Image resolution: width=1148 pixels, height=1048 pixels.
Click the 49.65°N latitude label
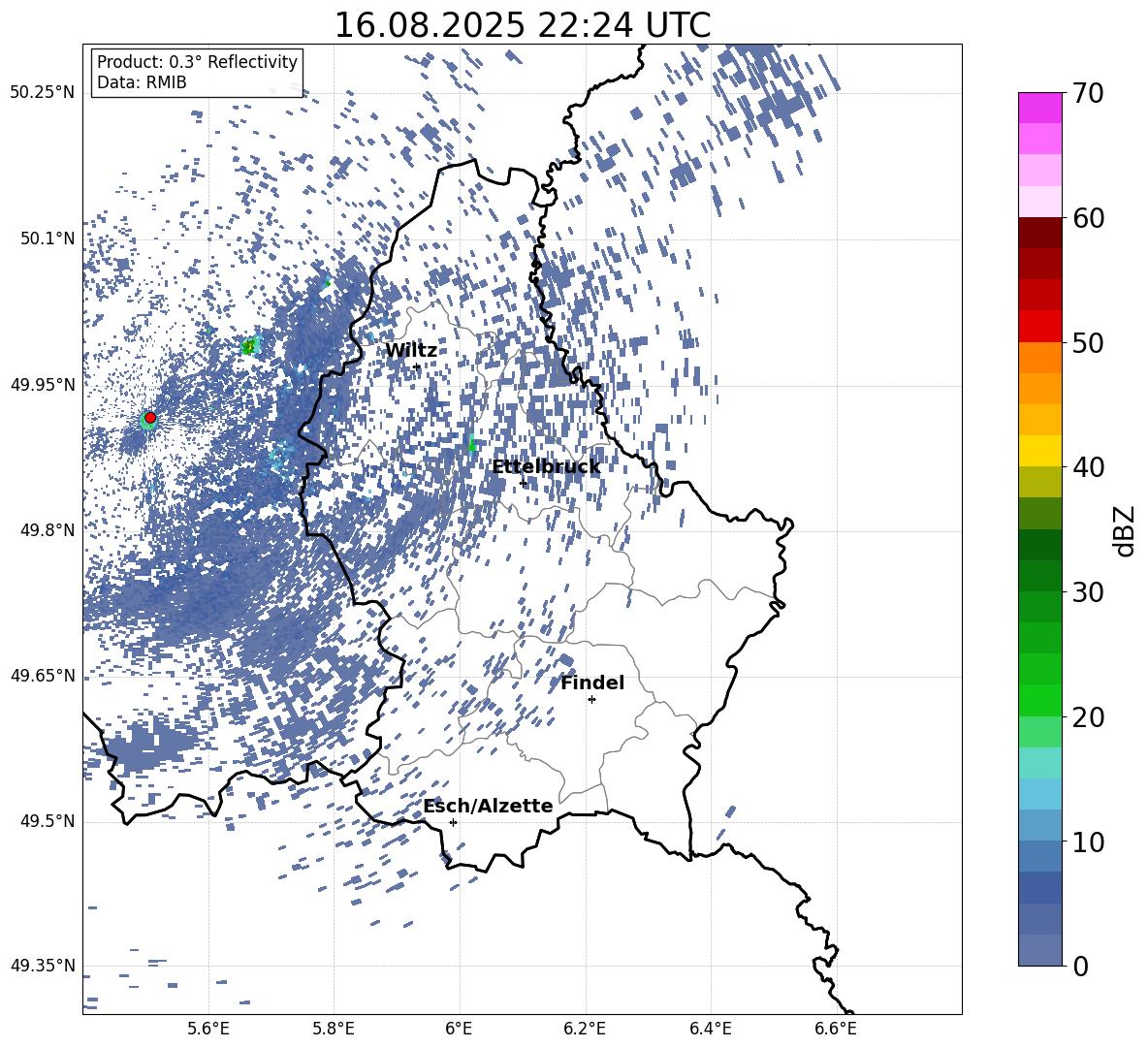click(x=43, y=676)
